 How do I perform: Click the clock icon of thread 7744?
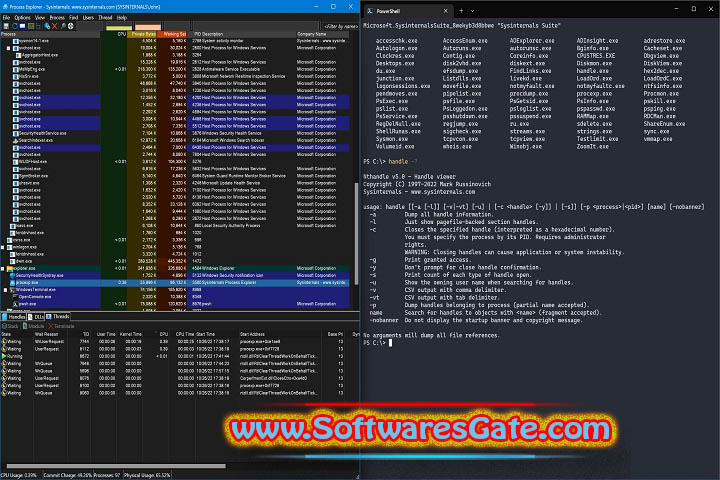[4, 341]
